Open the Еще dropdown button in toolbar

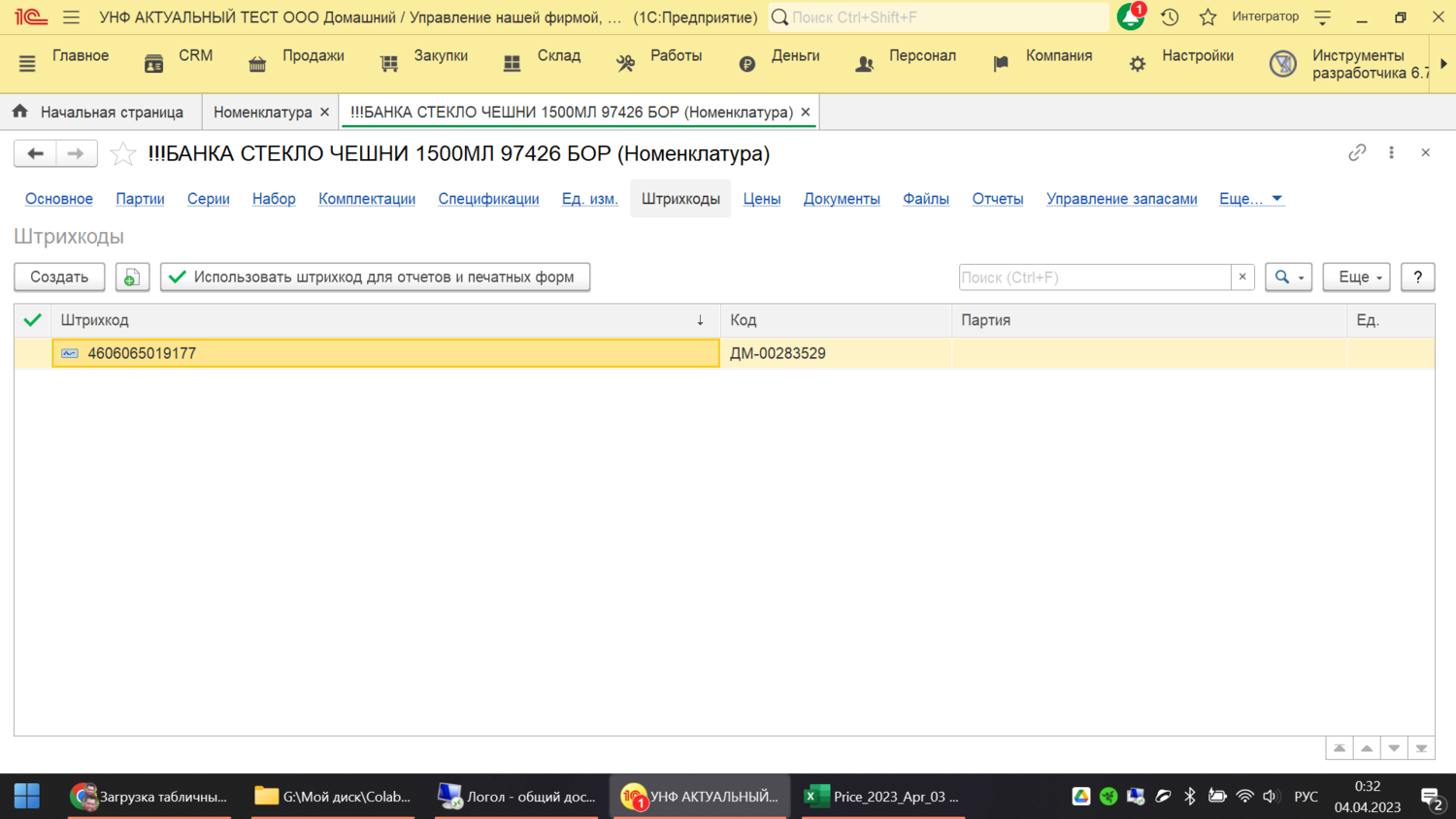[1356, 278]
